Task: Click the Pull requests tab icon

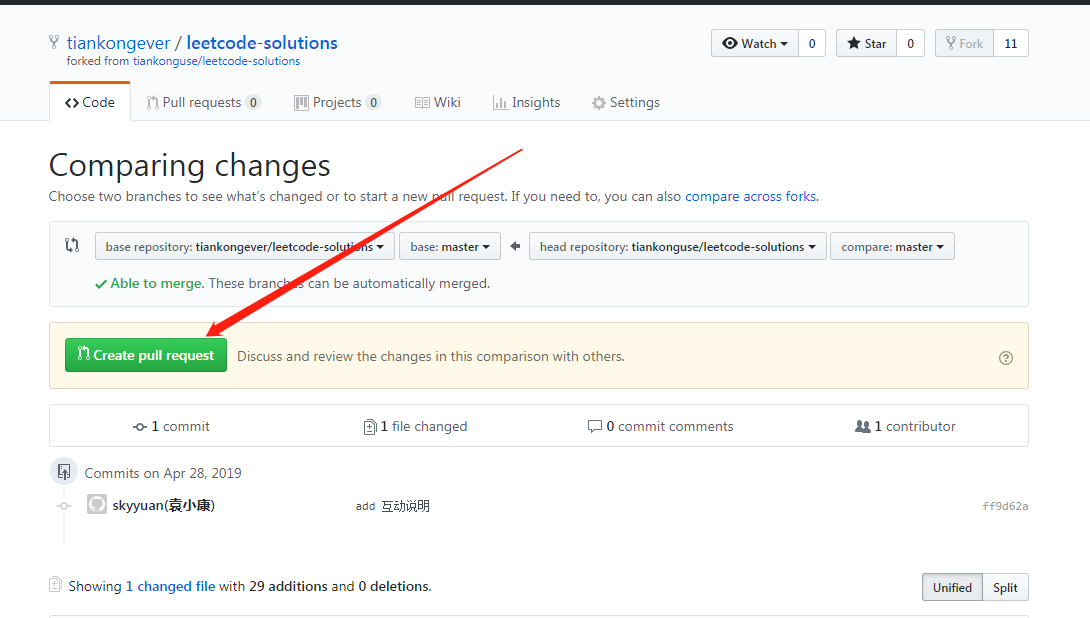Action: coord(153,103)
